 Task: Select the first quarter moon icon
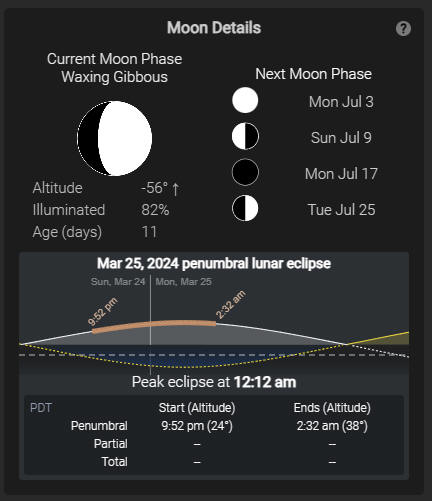click(x=245, y=208)
